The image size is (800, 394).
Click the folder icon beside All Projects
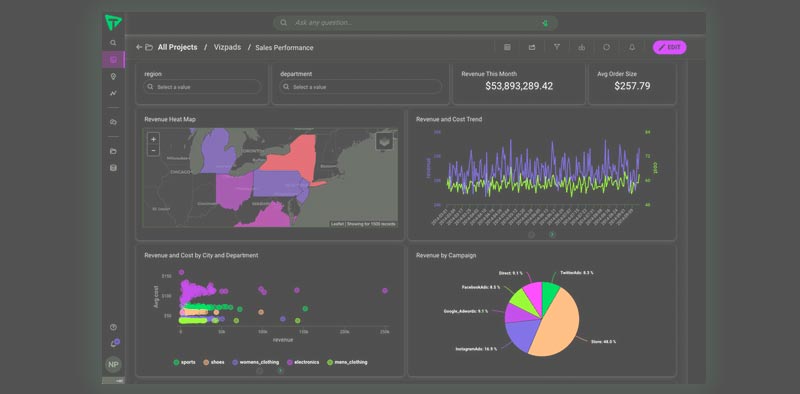(x=149, y=47)
